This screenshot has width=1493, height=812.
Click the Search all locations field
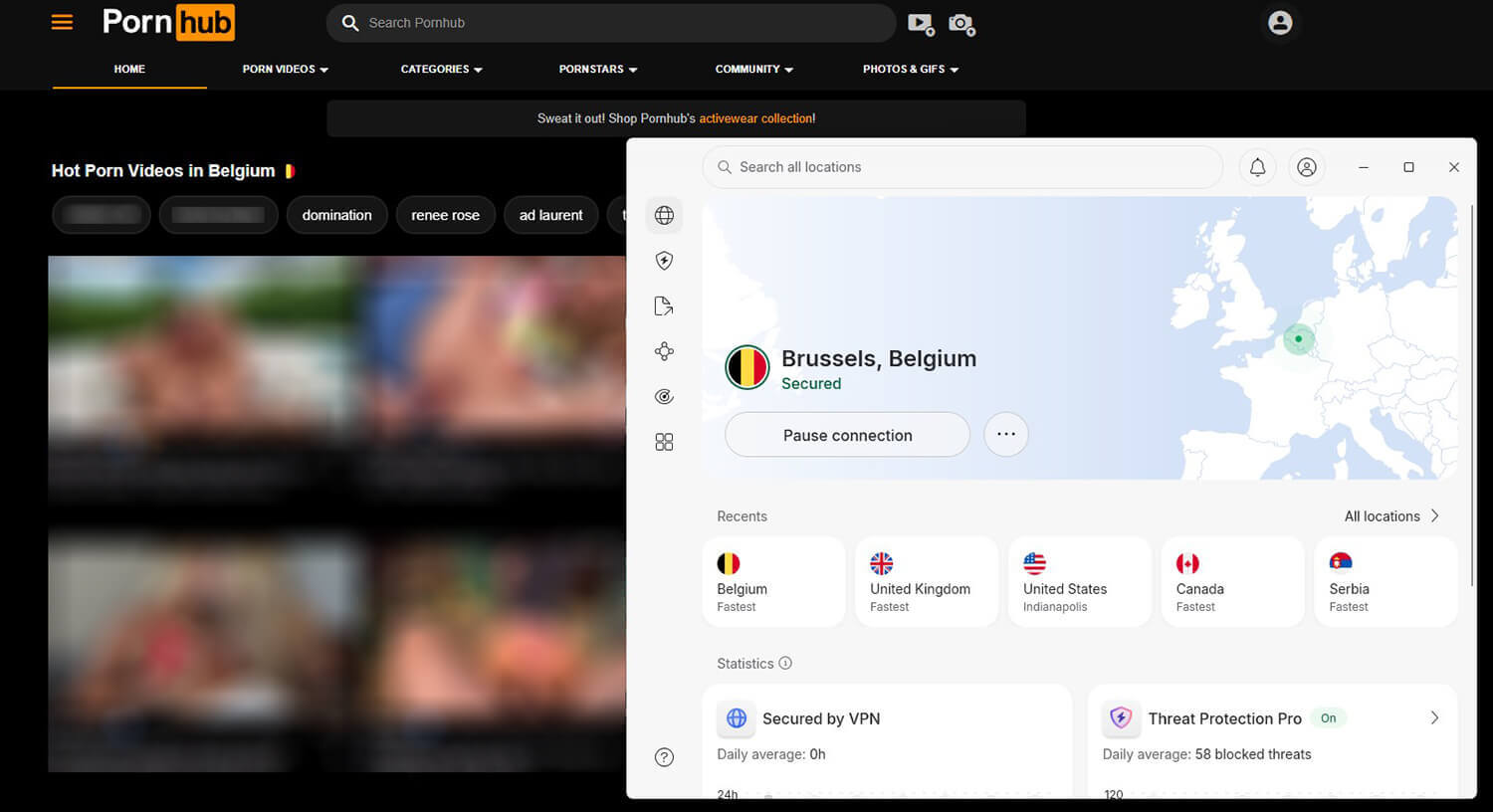point(962,167)
